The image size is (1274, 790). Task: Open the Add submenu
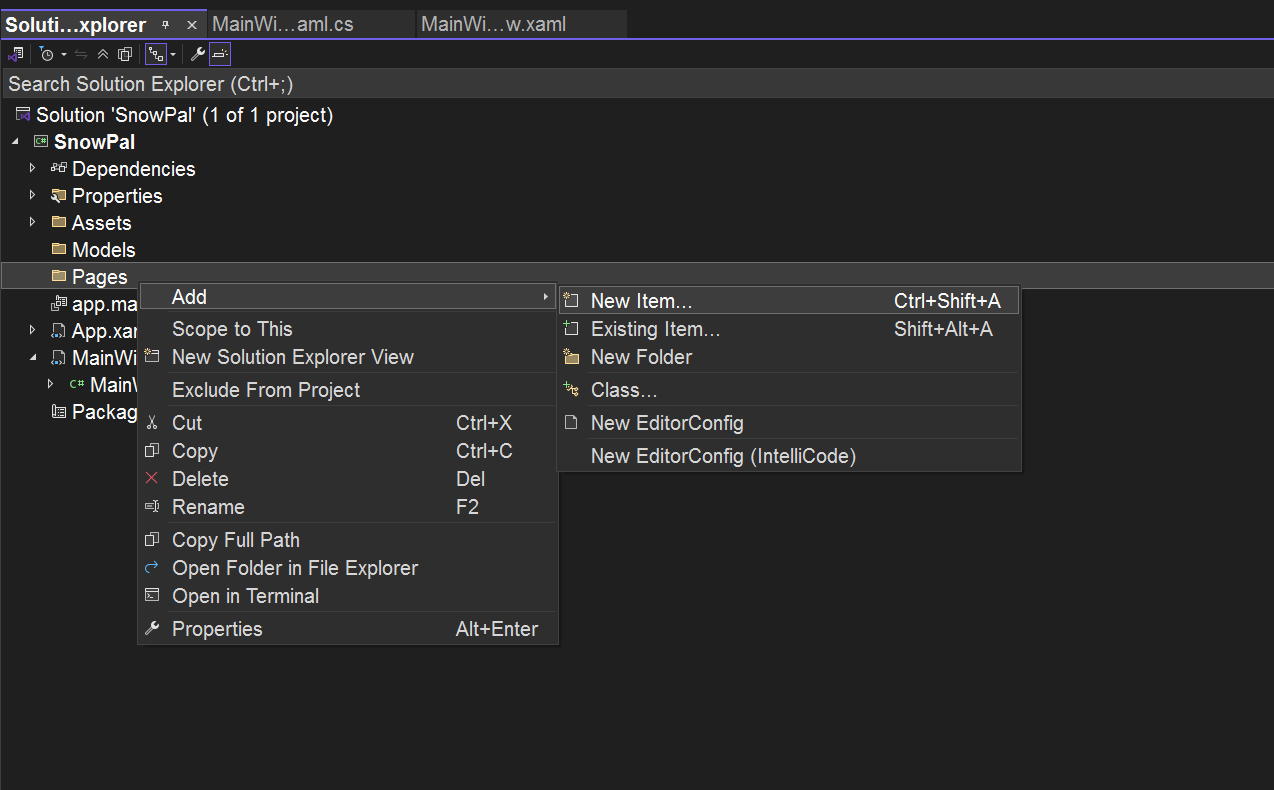[x=348, y=297]
